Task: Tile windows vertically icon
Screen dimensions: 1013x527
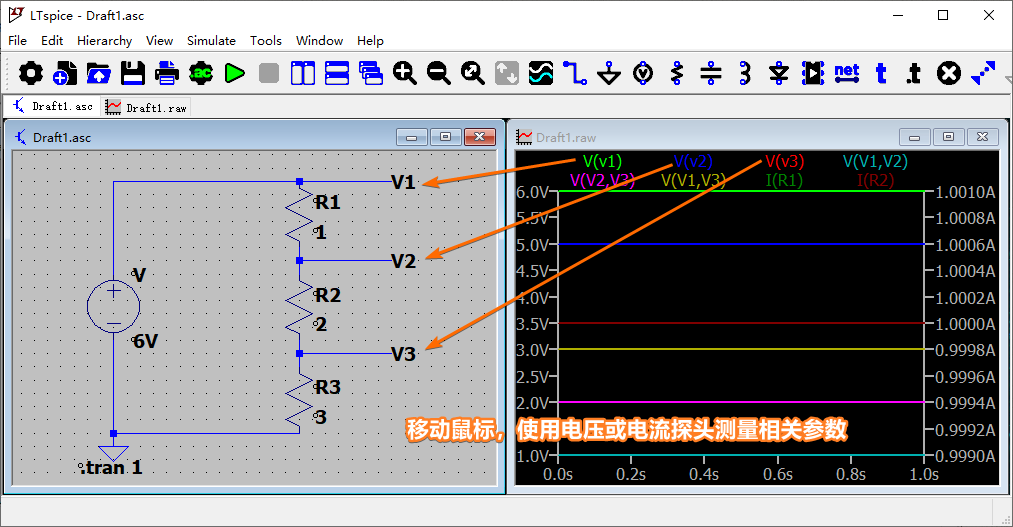Action: tap(302, 73)
